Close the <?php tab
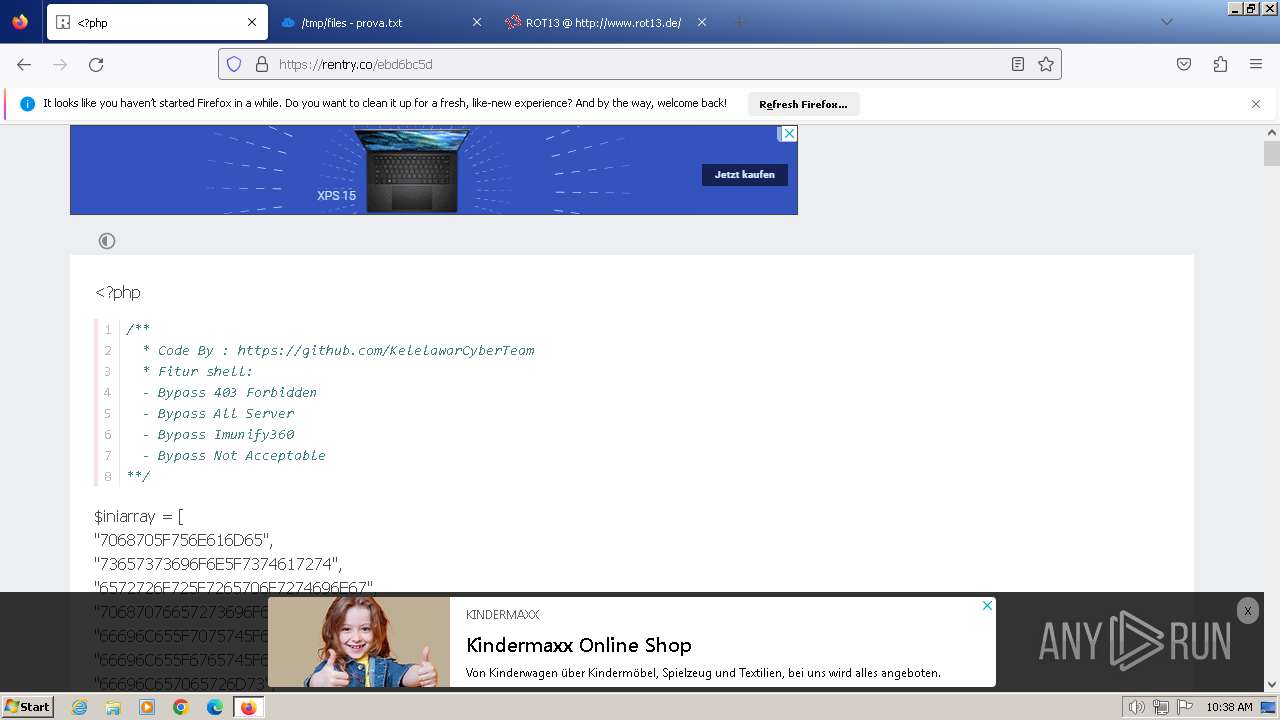This screenshot has width=1280, height=720. pos(252,22)
